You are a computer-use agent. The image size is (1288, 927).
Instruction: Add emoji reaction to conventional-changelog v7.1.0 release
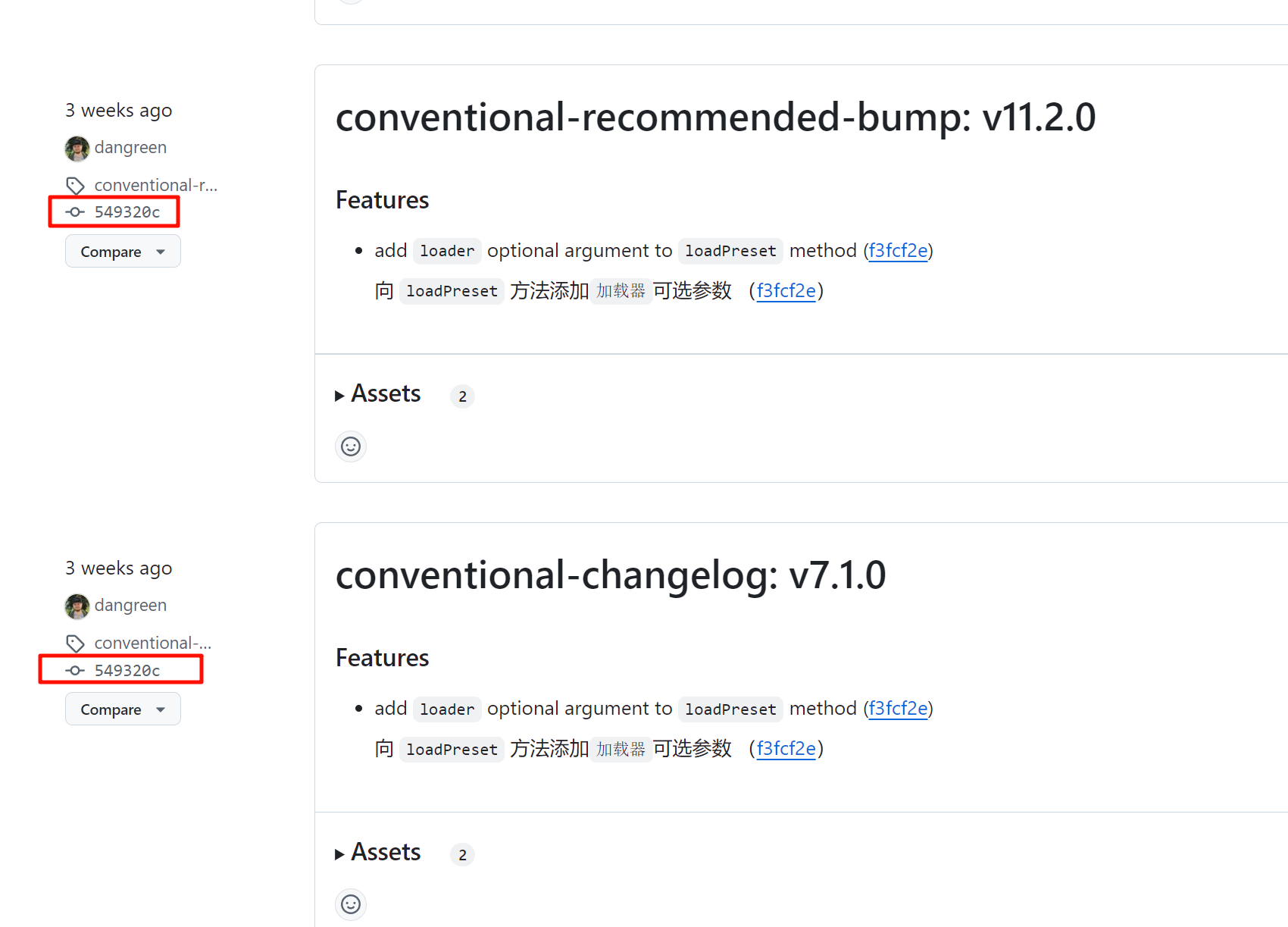[x=351, y=904]
